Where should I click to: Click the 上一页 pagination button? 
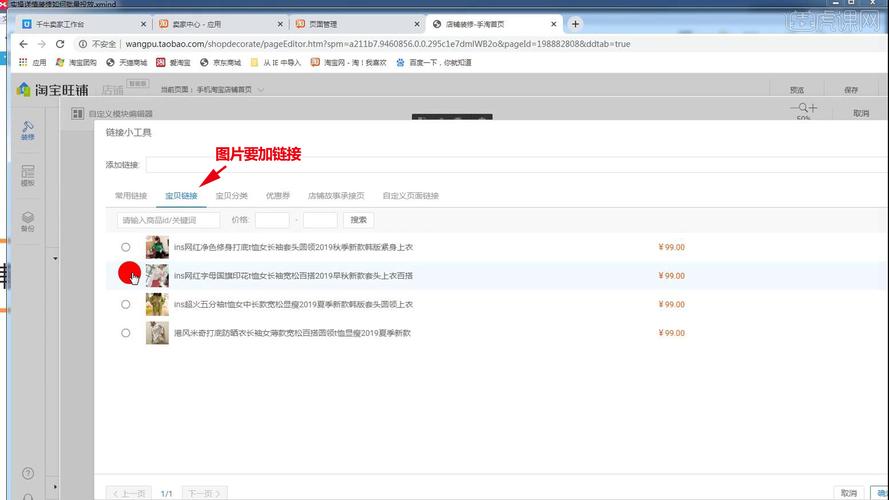(129, 493)
